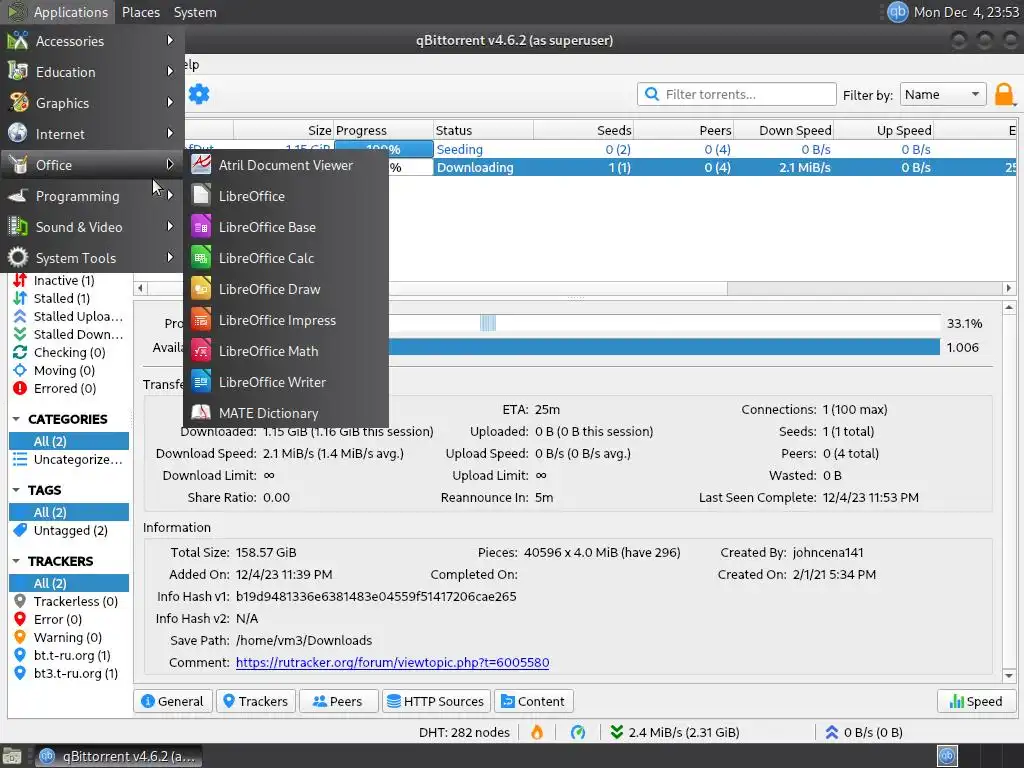The height and width of the screenshot is (768, 1024).
Task: Expand the System Tools submenu
Action: pyautogui.click(x=91, y=258)
